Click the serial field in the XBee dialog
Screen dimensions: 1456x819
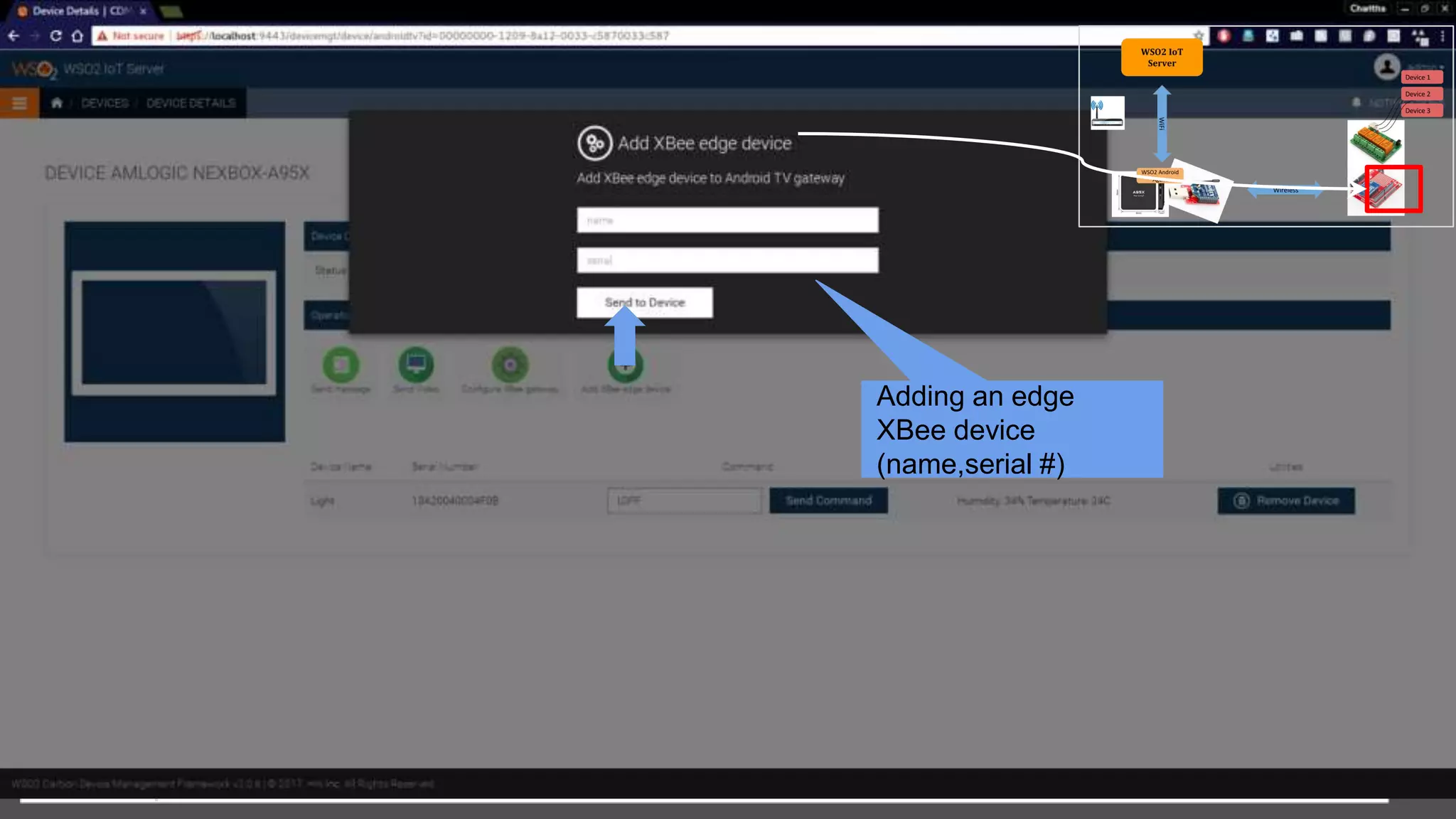pyautogui.click(x=727, y=260)
